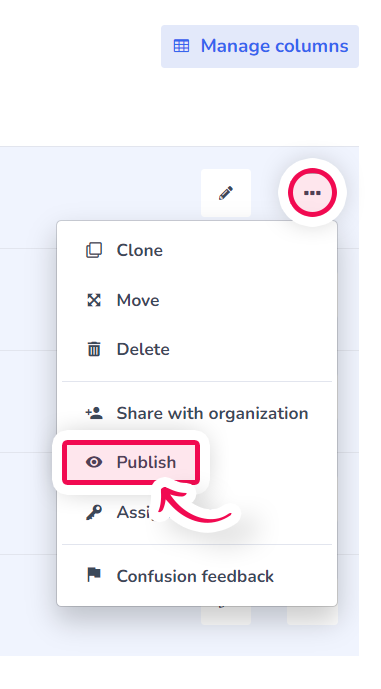Click the overlapping-squares Clone icon
Viewport: 381px width, 689px height.
94,250
